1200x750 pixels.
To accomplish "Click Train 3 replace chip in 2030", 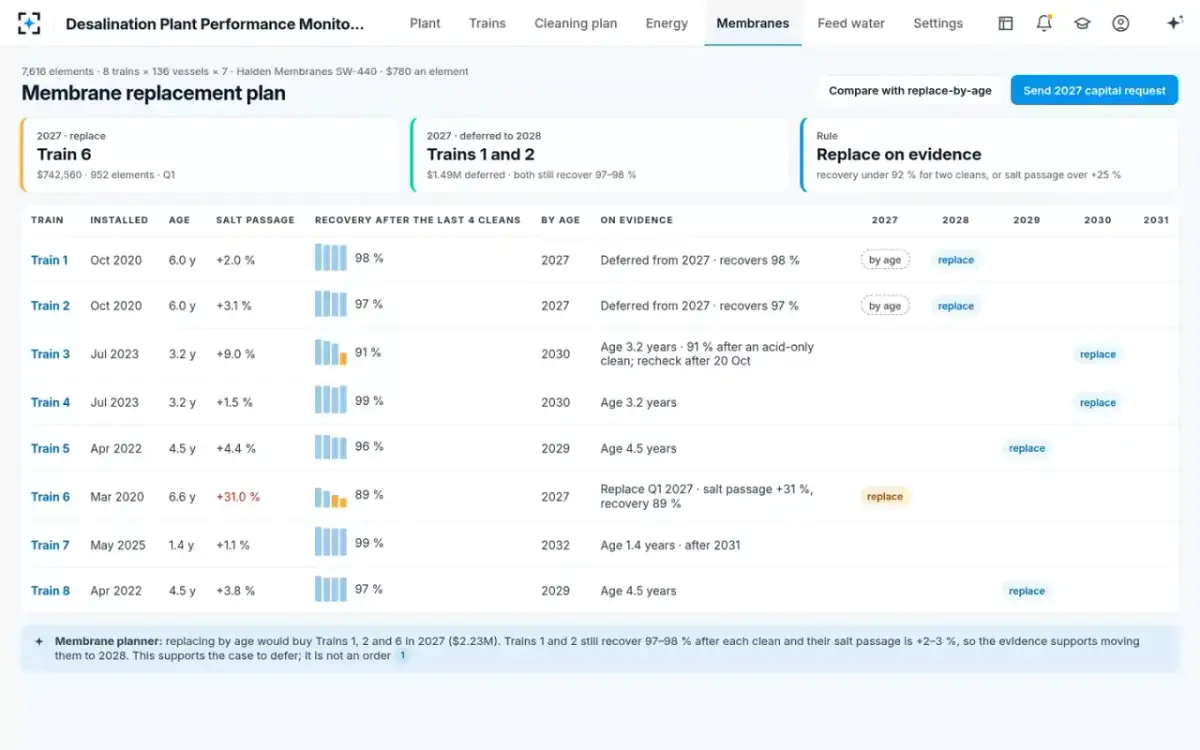I will point(1098,354).
